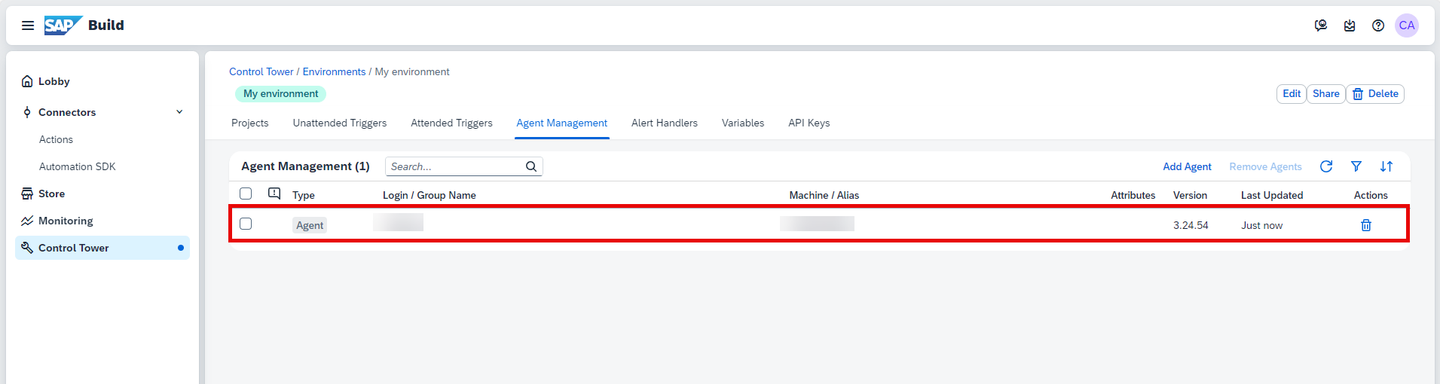Open the filter options icon
The height and width of the screenshot is (384, 1440).
point(1356,167)
